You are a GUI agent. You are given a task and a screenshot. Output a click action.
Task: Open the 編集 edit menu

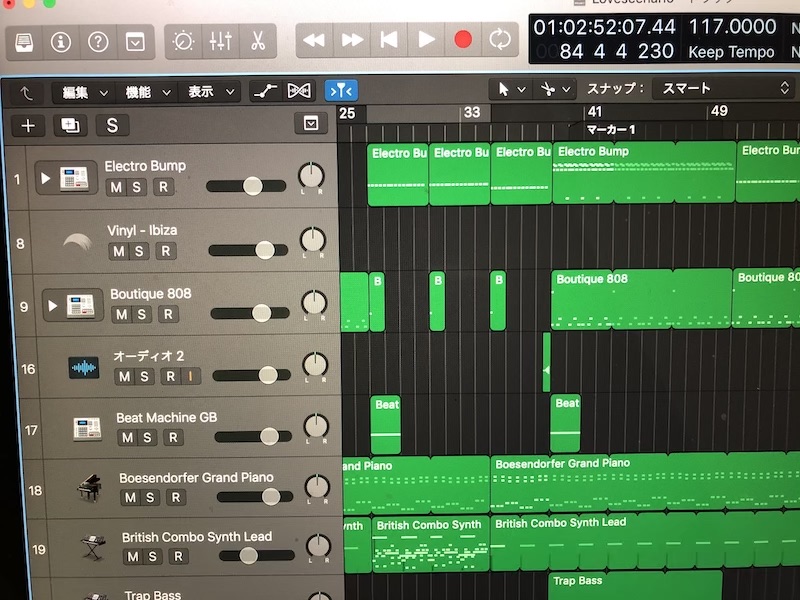tap(84, 92)
